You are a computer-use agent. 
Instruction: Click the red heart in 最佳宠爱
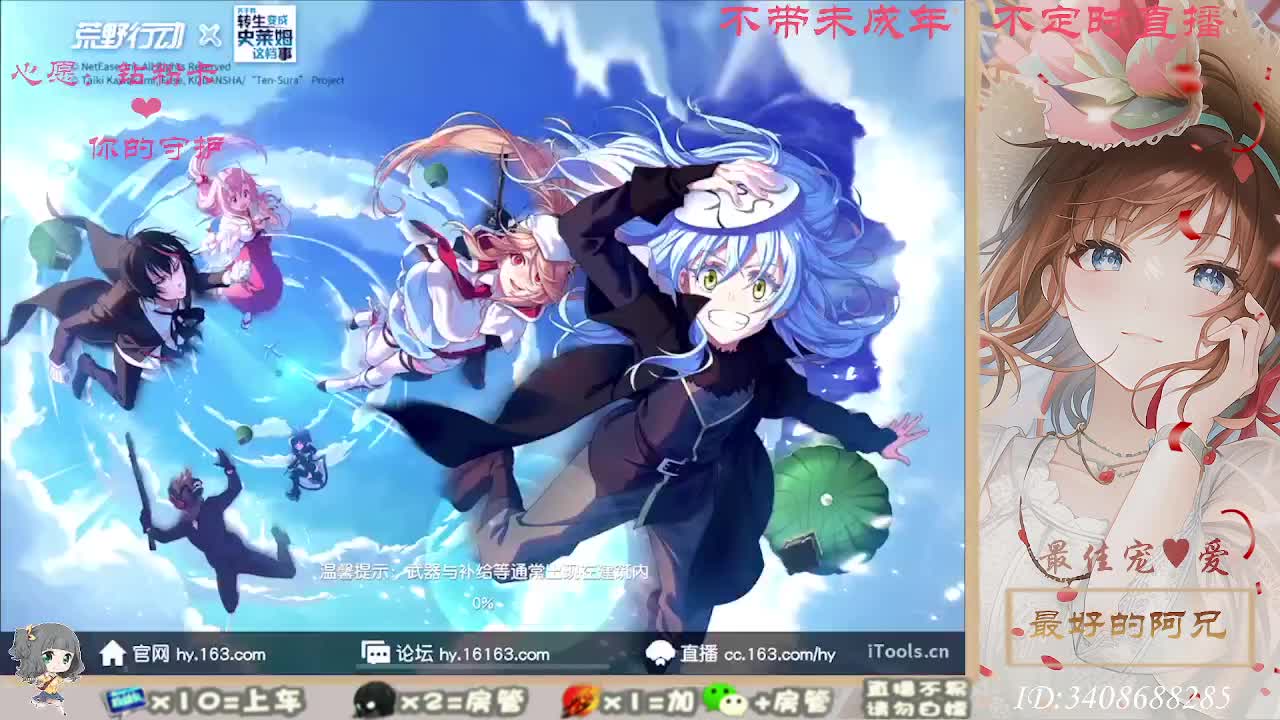tap(1176, 552)
